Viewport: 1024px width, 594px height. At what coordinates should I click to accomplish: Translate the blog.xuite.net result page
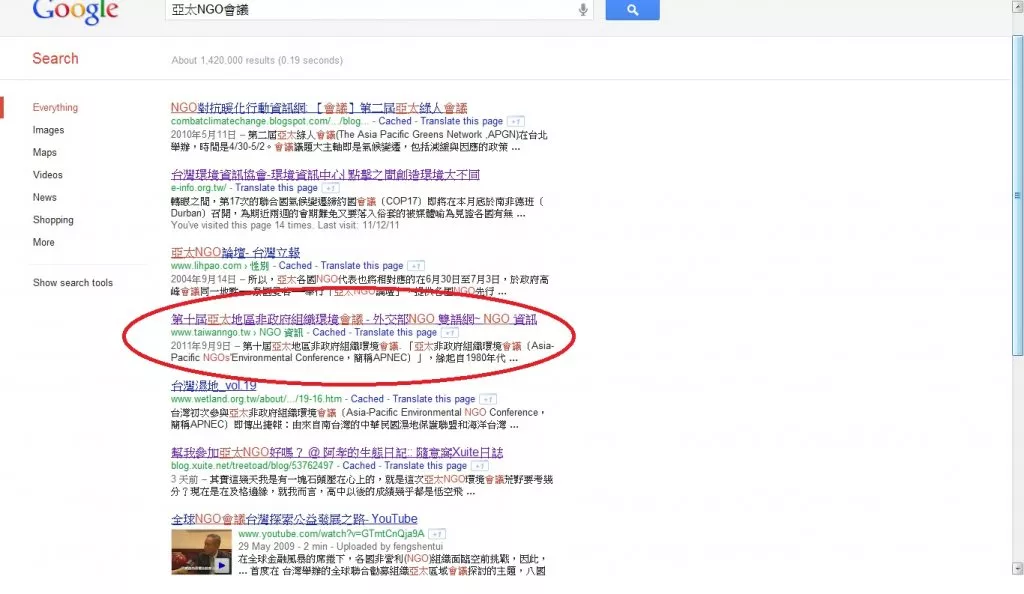point(426,465)
